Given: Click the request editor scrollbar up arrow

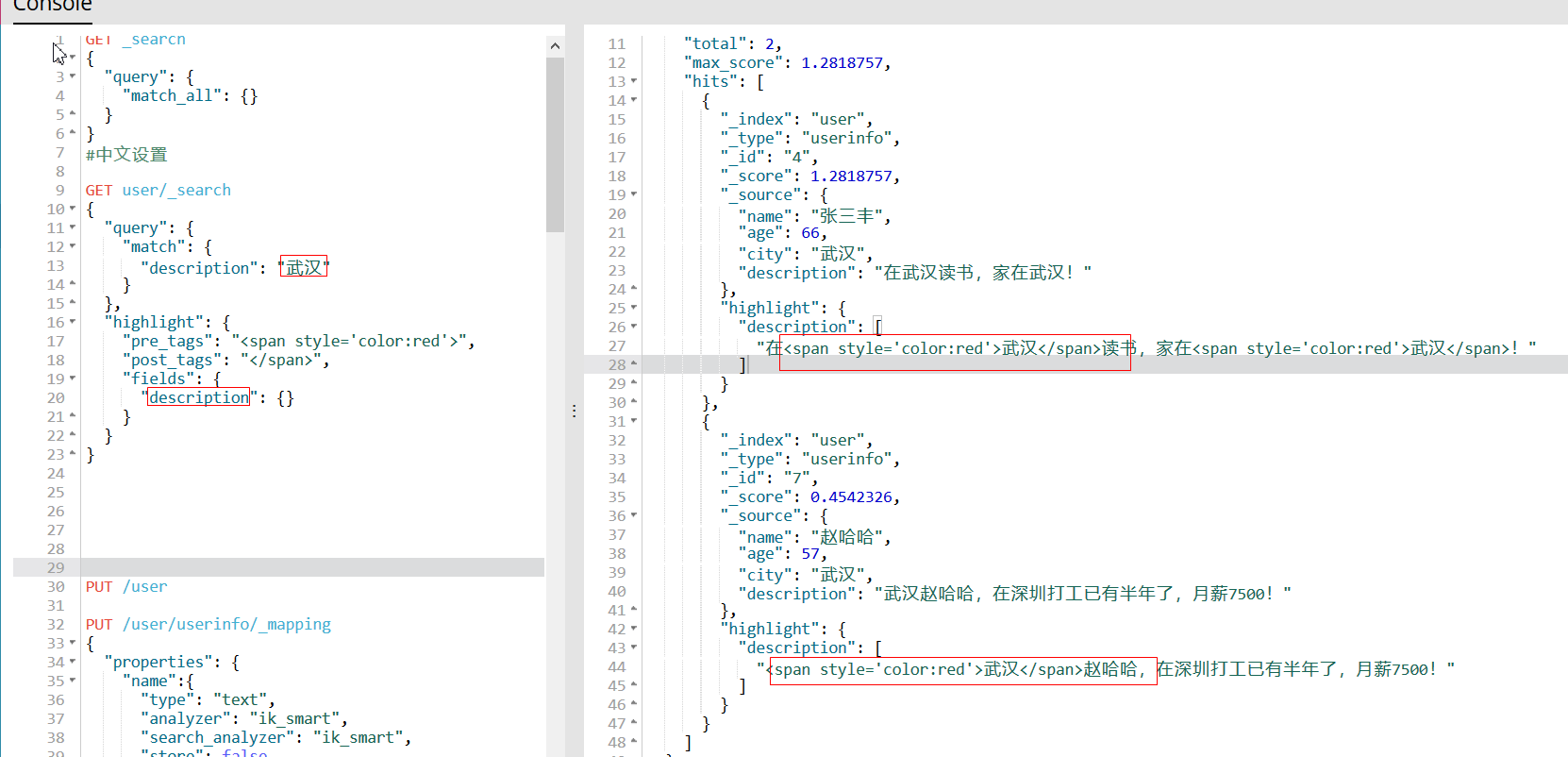Looking at the screenshot, I should 555,45.
